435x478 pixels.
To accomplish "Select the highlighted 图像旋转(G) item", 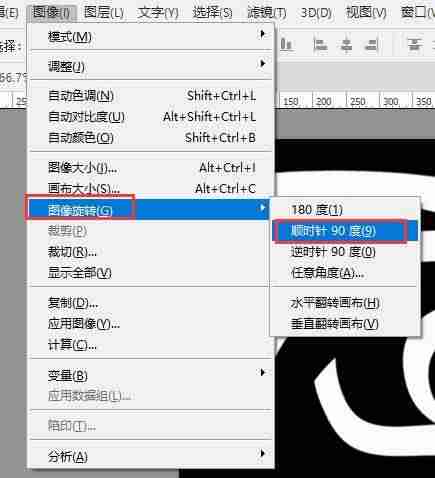I will [x=148, y=209].
